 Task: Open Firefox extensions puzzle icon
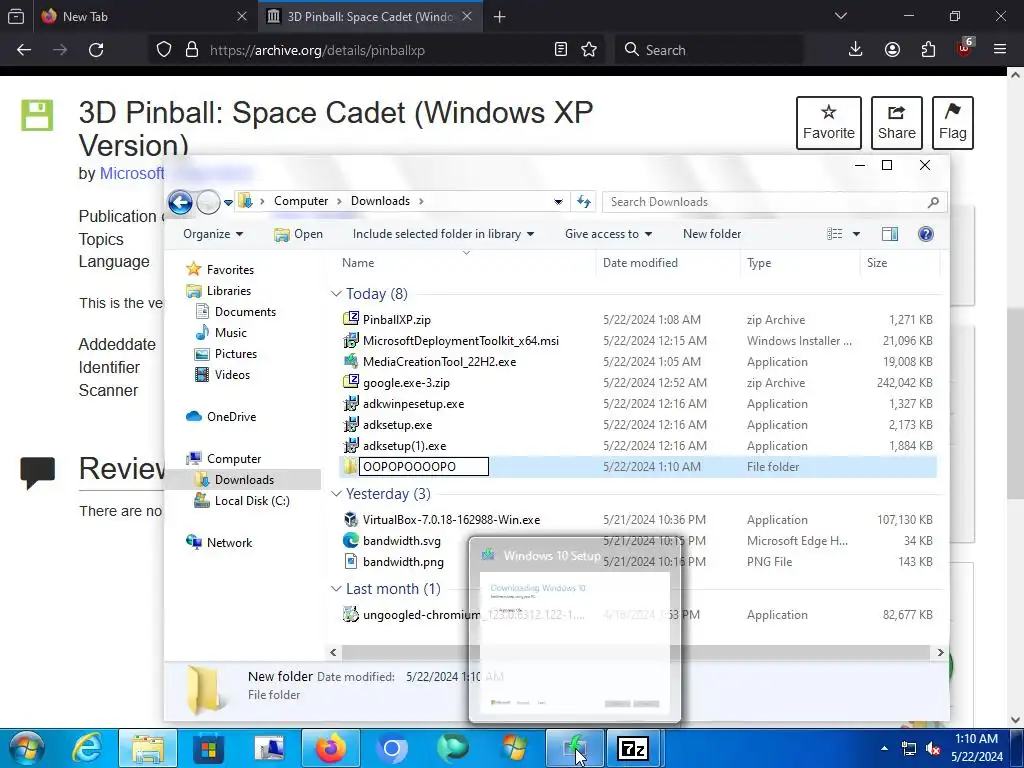click(x=928, y=50)
